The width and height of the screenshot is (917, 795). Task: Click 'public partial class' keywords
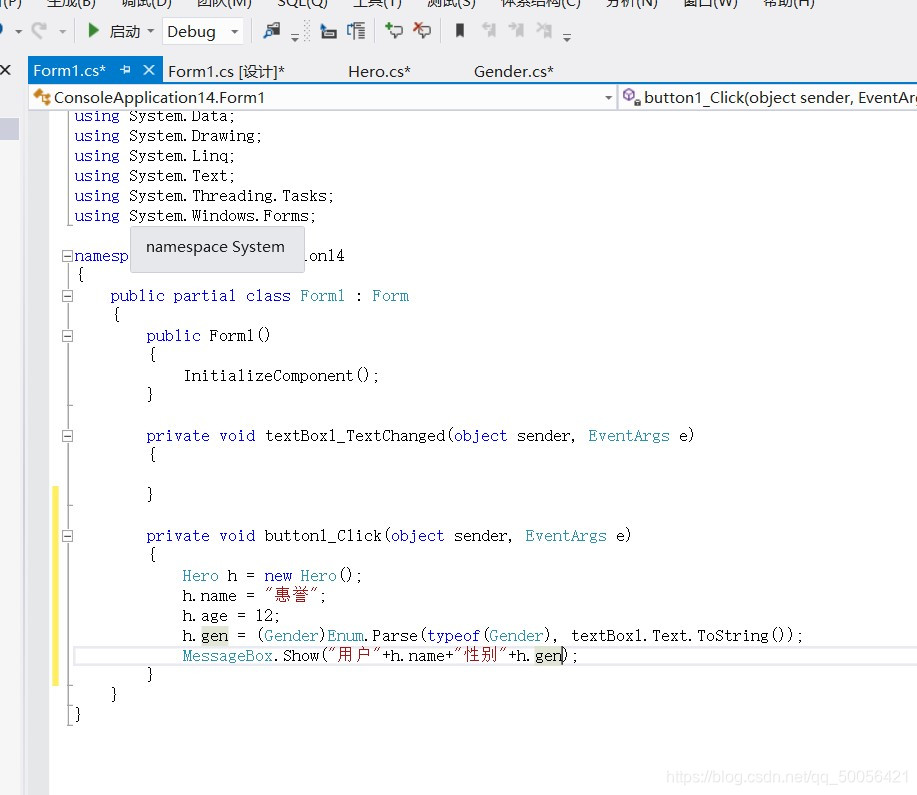[x=201, y=296]
